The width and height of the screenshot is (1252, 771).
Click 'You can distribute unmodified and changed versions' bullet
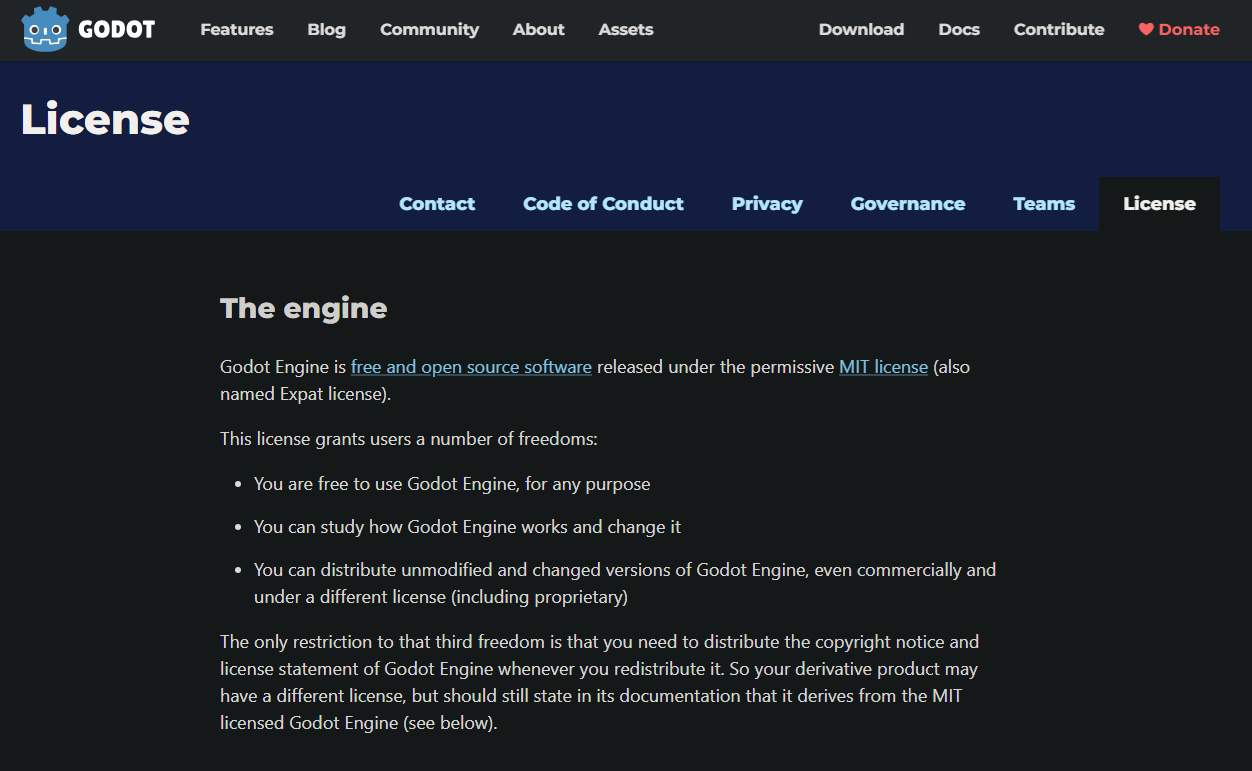coord(625,584)
